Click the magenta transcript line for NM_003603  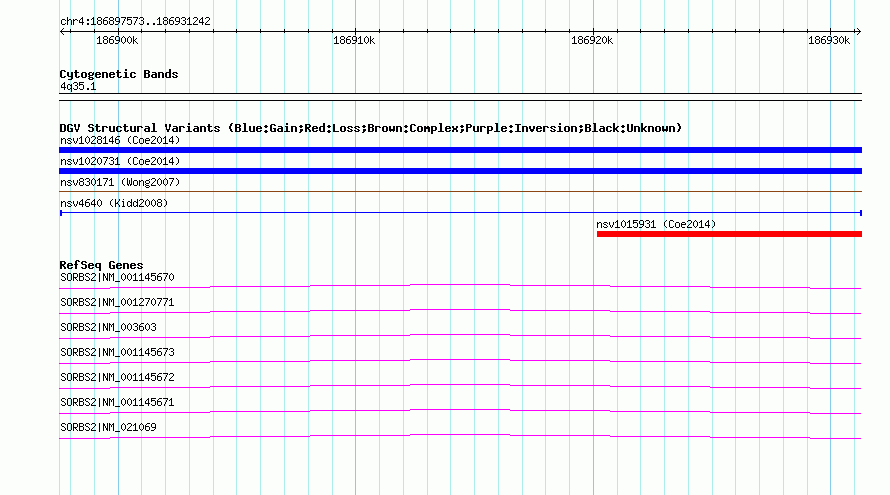460,336
